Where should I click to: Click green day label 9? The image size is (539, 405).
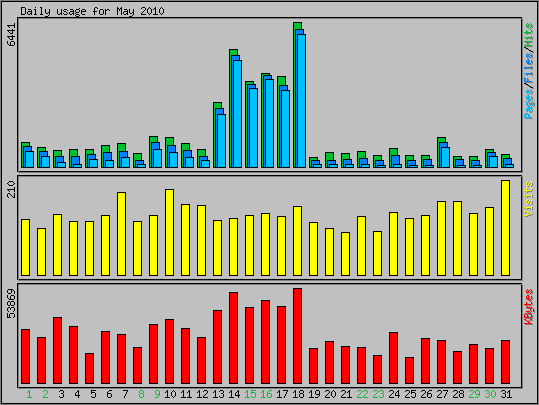point(157,394)
